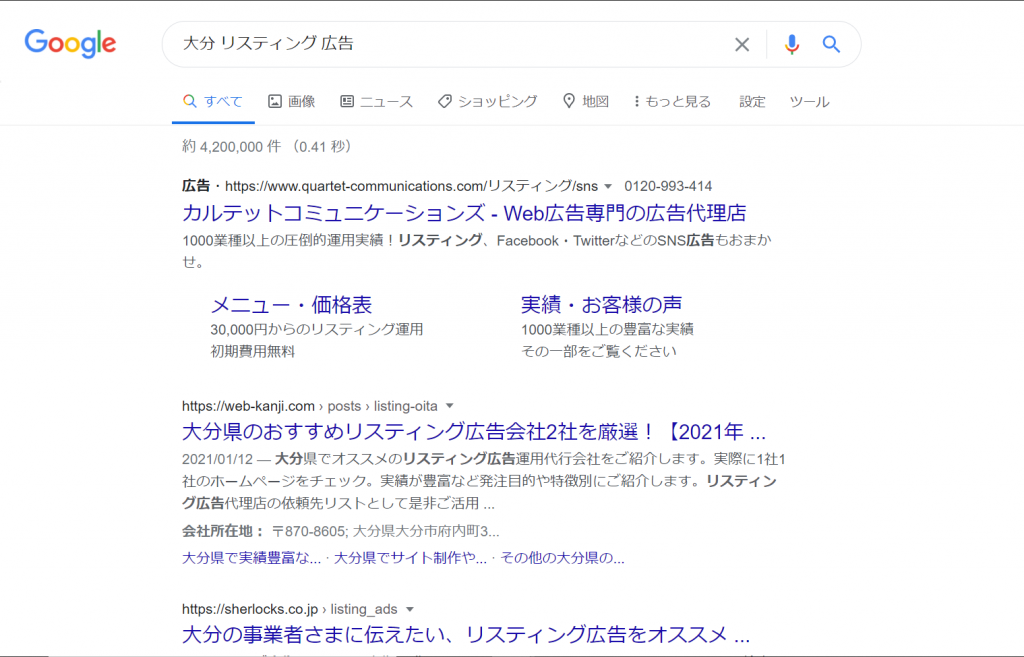1024x657 pixels.
Task: Open 大分県で実績豊富な... sub-link
Action: (251, 558)
